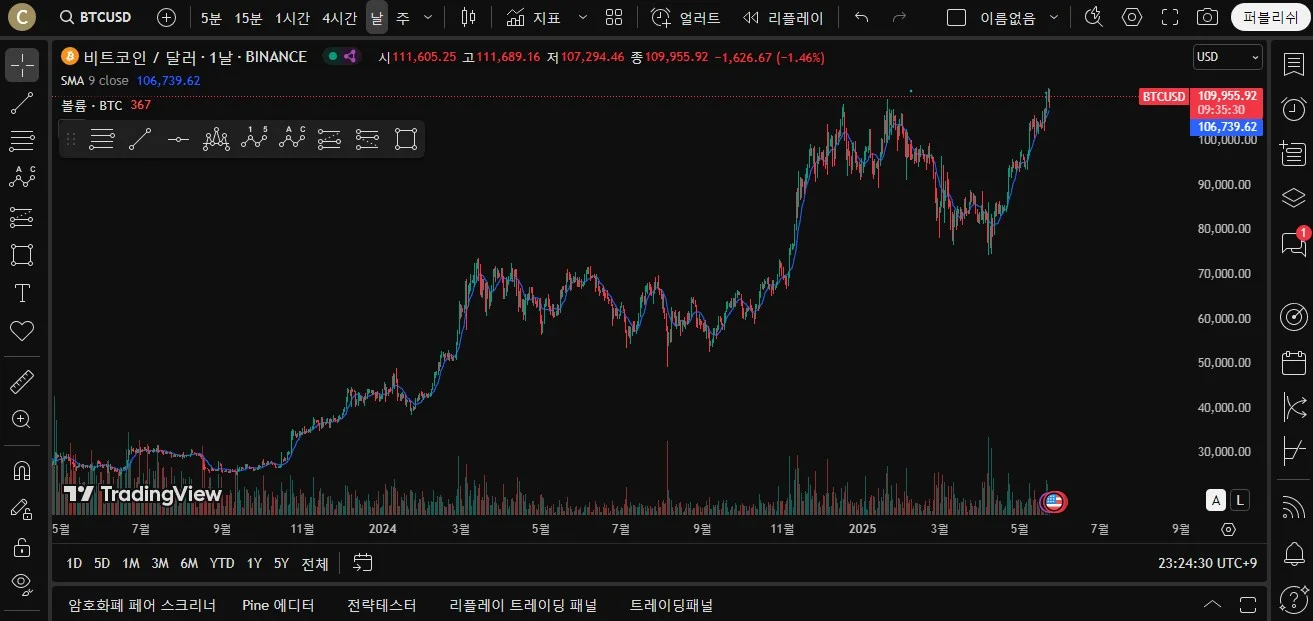Open quick search lightning magnifier icon
Viewport: 1313px width, 621px height.
click(x=1093, y=17)
